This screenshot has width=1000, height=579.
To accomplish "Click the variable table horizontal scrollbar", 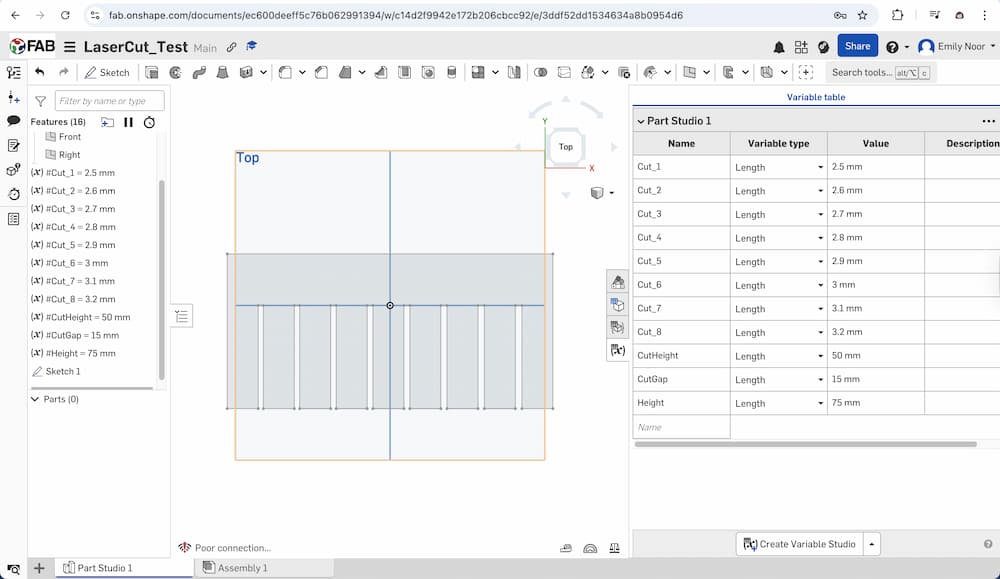I will point(805,444).
